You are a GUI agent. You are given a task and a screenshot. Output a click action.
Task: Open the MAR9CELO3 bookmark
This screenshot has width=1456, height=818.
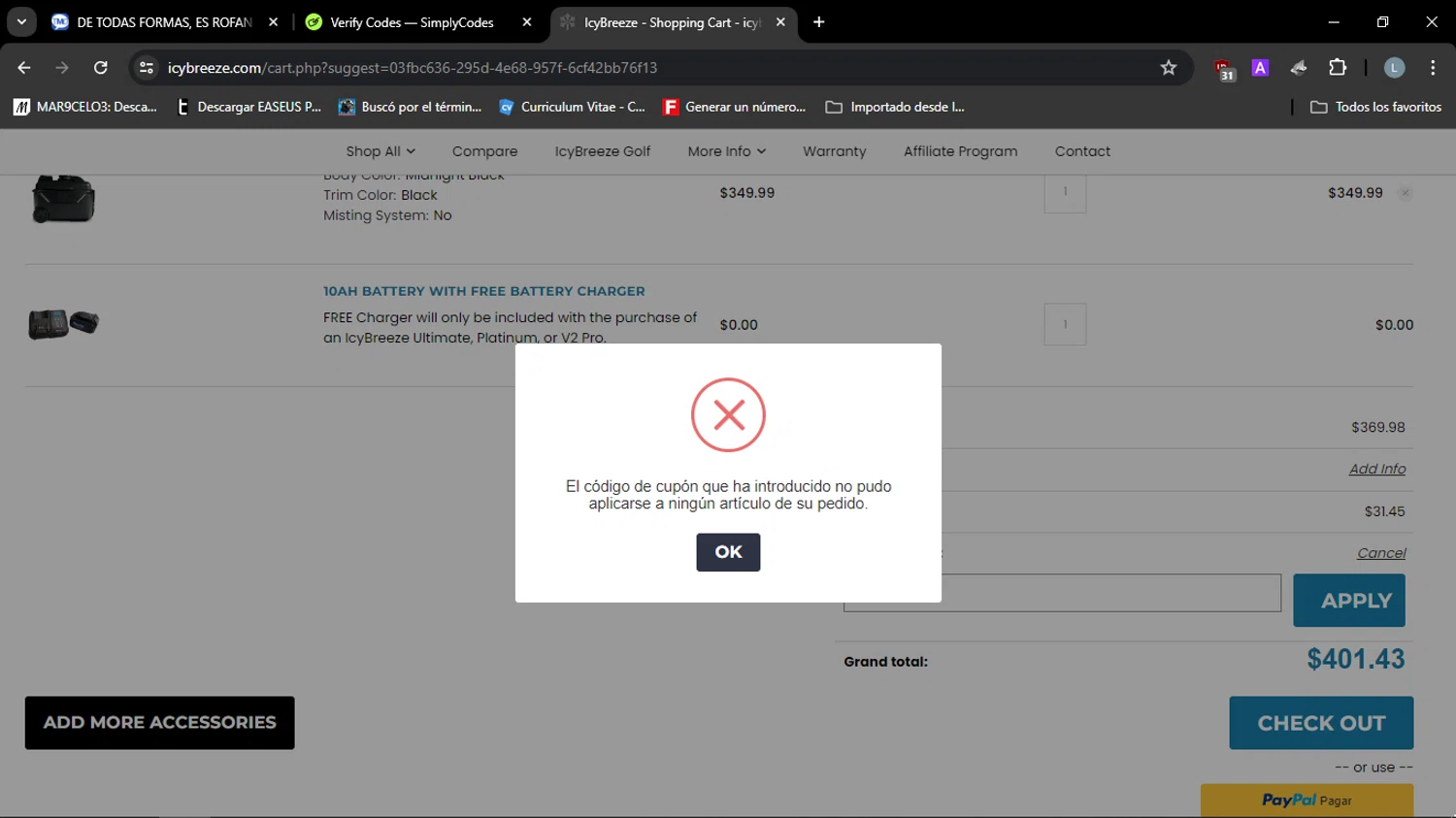pyautogui.click(x=85, y=107)
